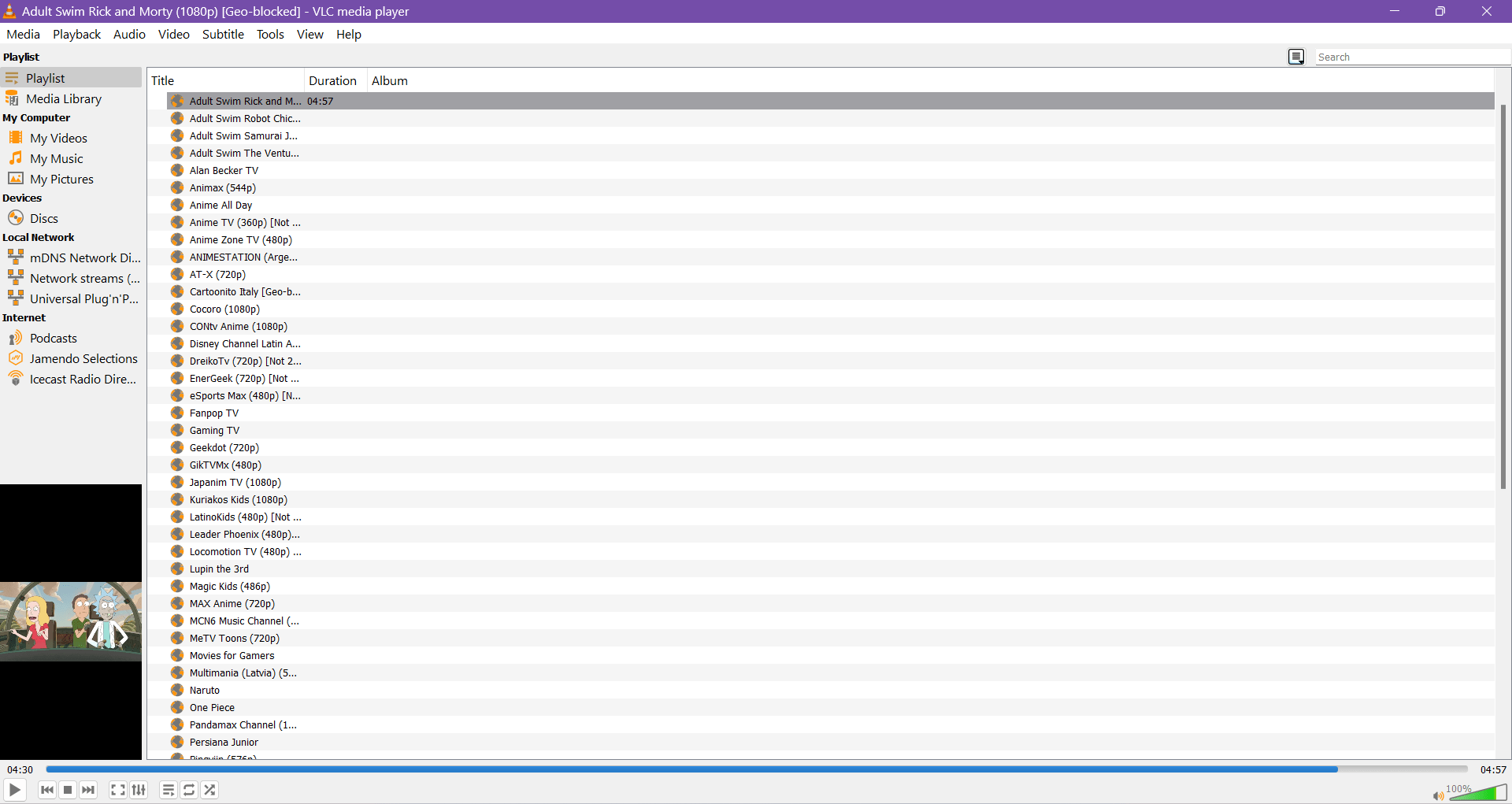This screenshot has height=804, width=1512.
Task: Select Playlist in the sidebar
Action: point(71,78)
